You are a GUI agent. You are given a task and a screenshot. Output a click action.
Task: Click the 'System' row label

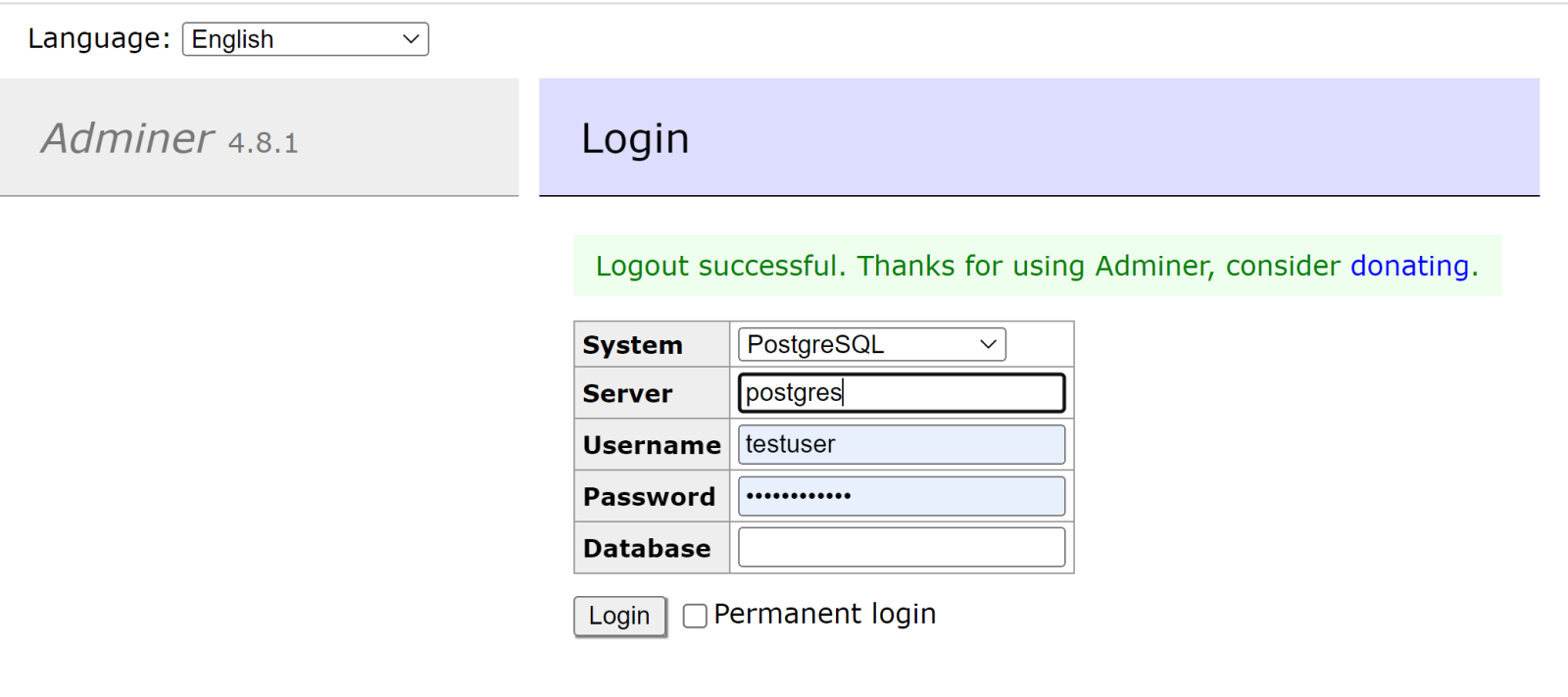point(632,345)
